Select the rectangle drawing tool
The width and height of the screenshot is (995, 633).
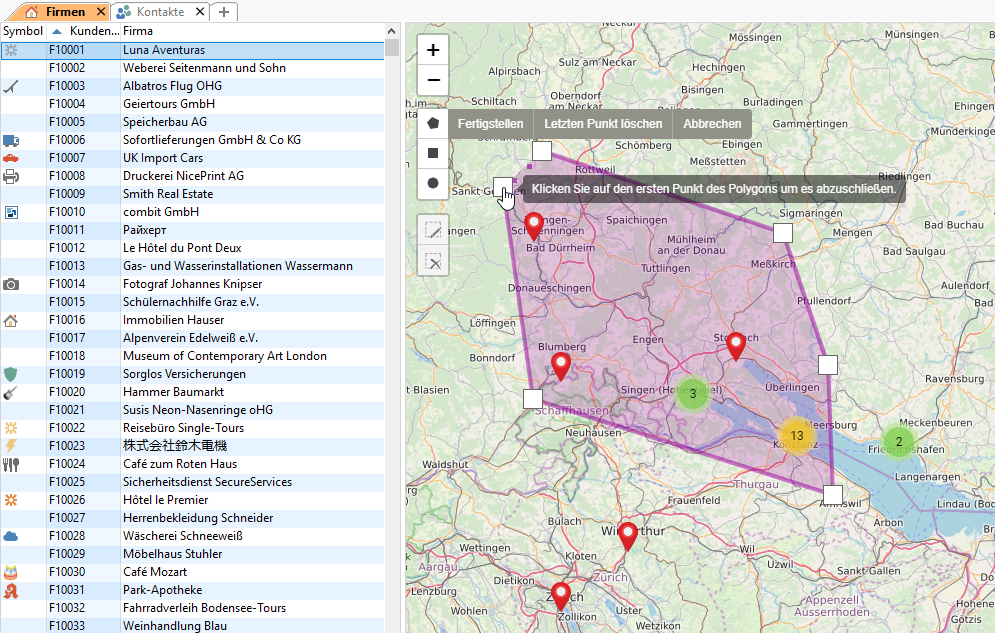click(432, 153)
